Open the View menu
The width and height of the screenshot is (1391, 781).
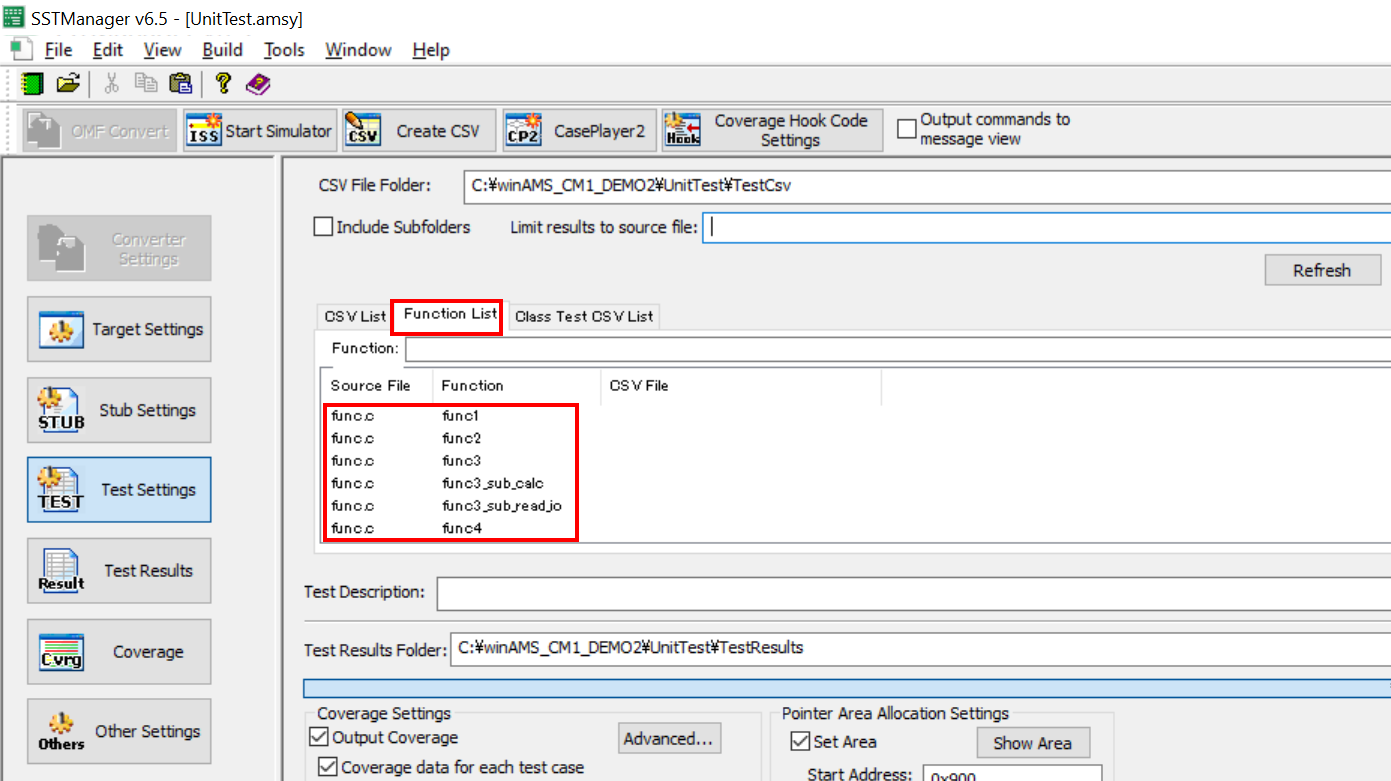pos(163,50)
